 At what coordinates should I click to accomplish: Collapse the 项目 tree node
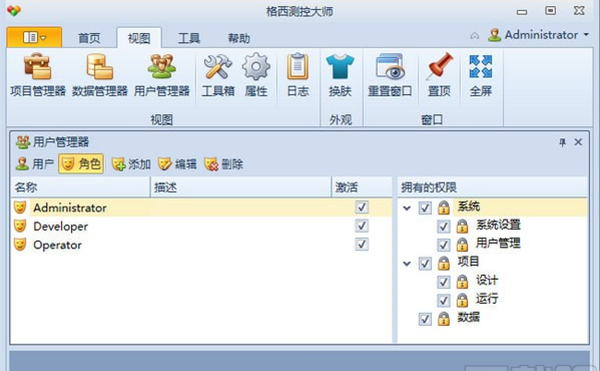click(407, 264)
